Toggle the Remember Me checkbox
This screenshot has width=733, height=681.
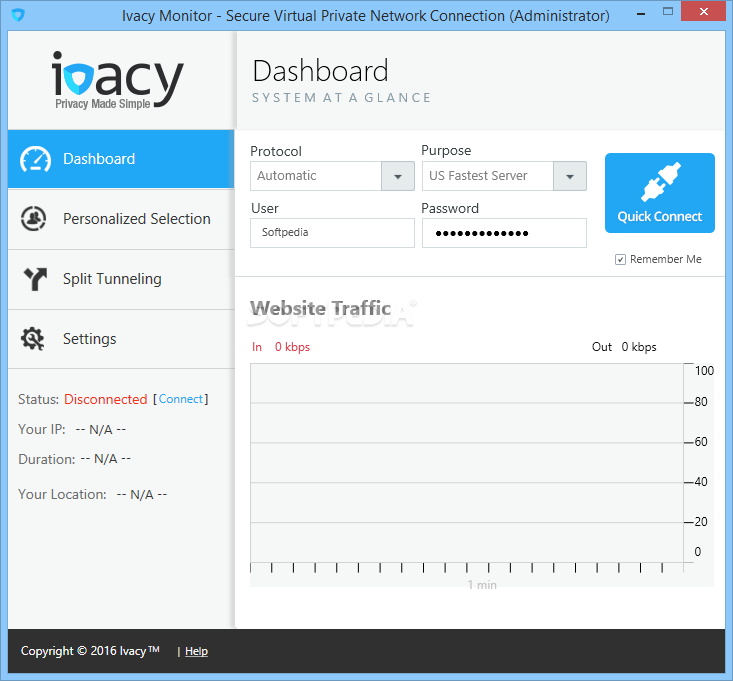(x=620, y=259)
